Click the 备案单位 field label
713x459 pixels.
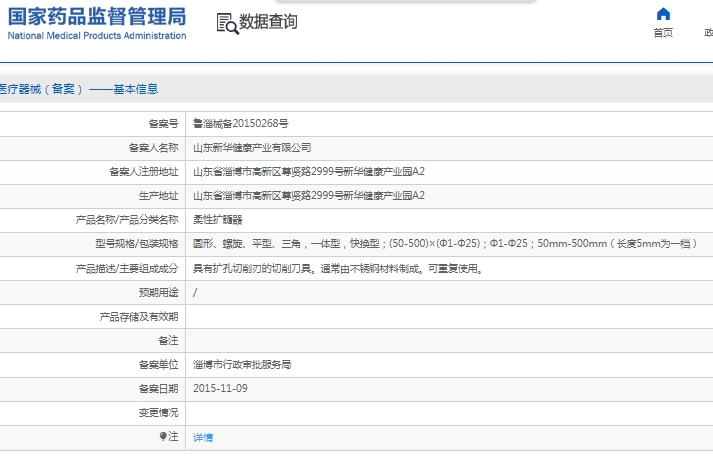(x=159, y=364)
